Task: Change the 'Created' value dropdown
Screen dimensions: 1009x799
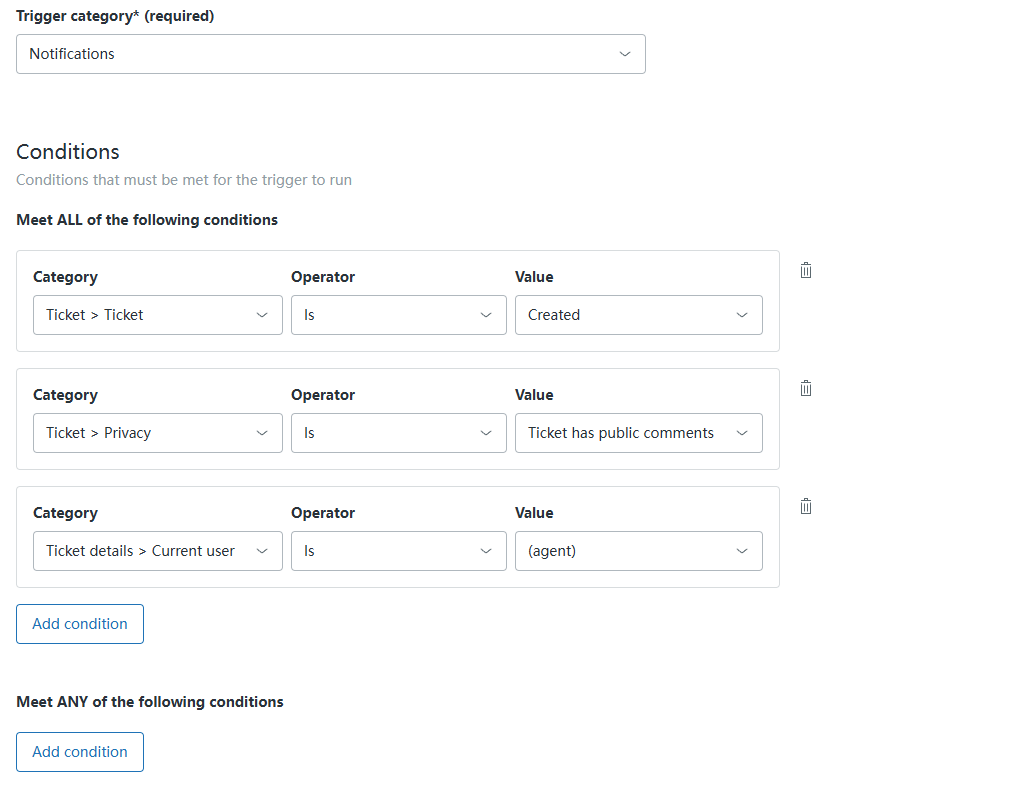Action: click(638, 315)
